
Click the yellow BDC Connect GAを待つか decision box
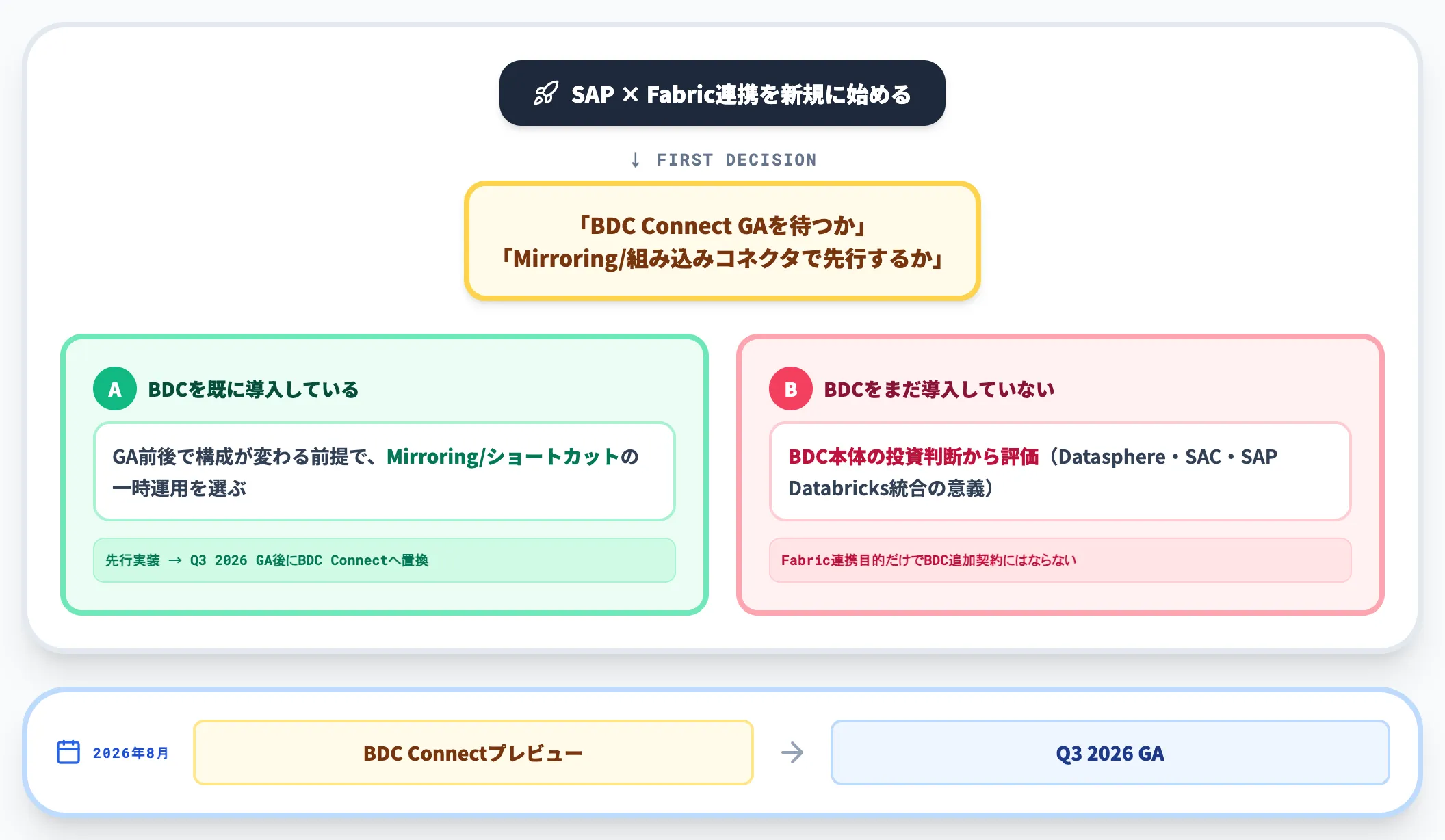tap(722, 241)
